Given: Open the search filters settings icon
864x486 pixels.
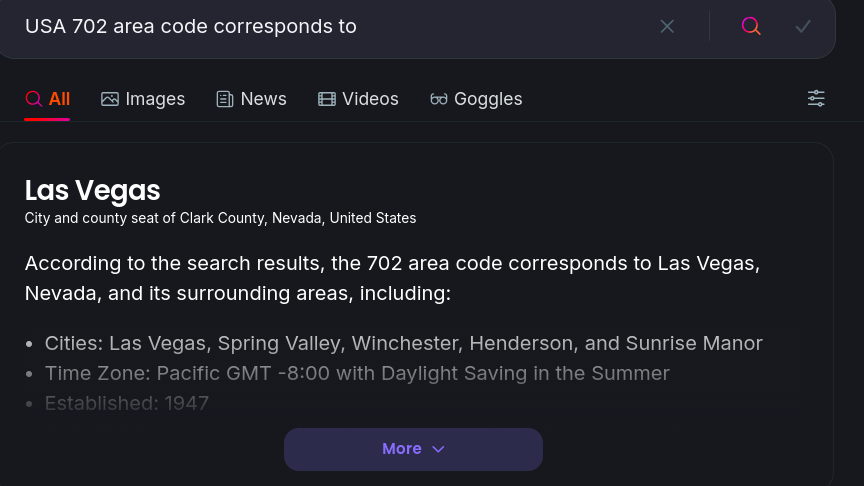Looking at the screenshot, I should [x=816, y=99].
